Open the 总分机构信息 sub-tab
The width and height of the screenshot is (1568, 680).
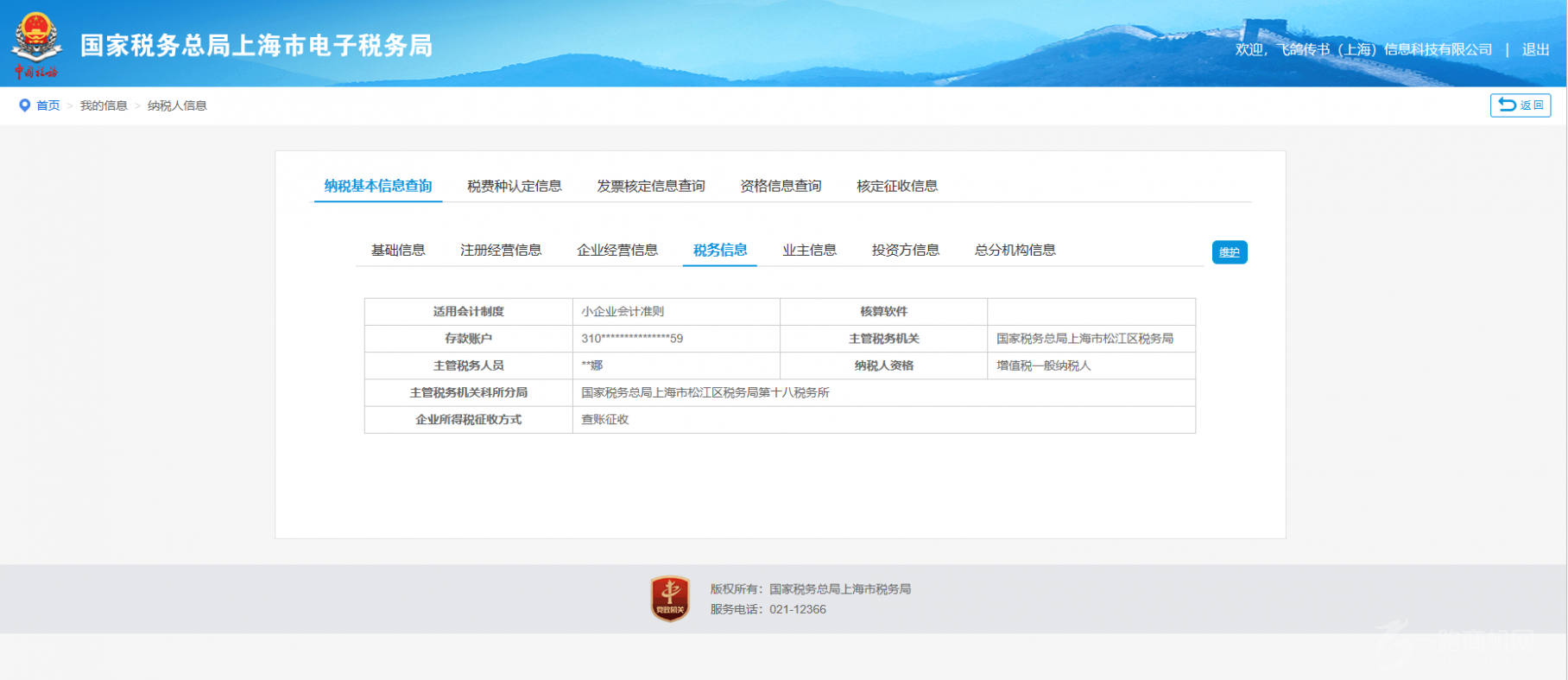[x=1015, y=251]
